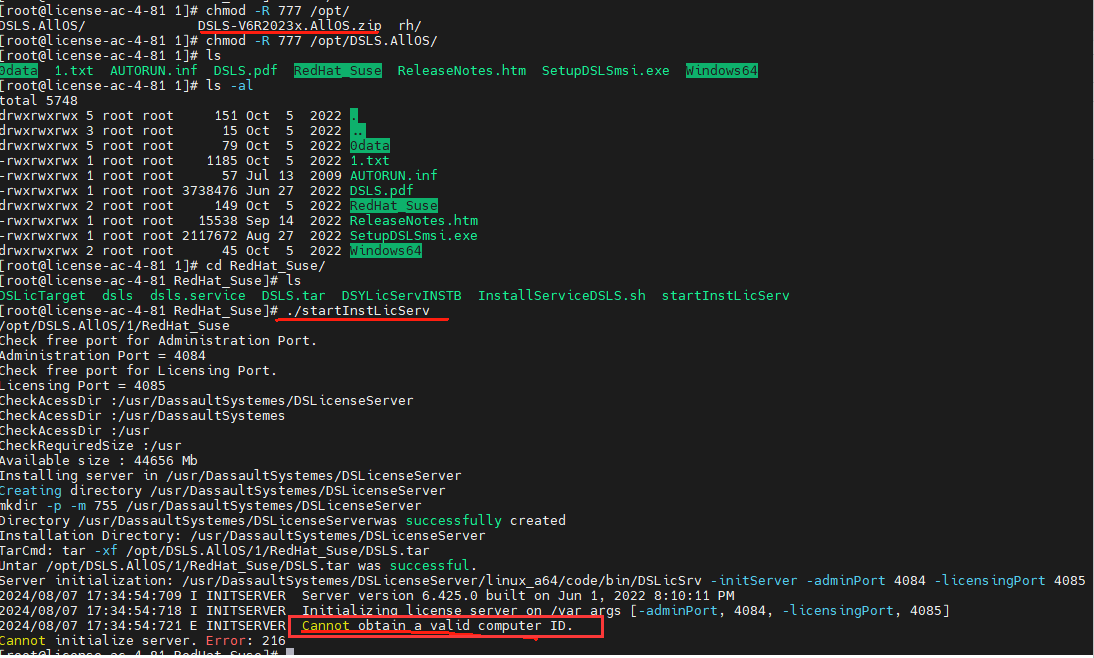Viewport: 1094px width, 658px height.
Task: Select DSLS.tar in the RedHat_Suse listing
Action: coord(294,295)
